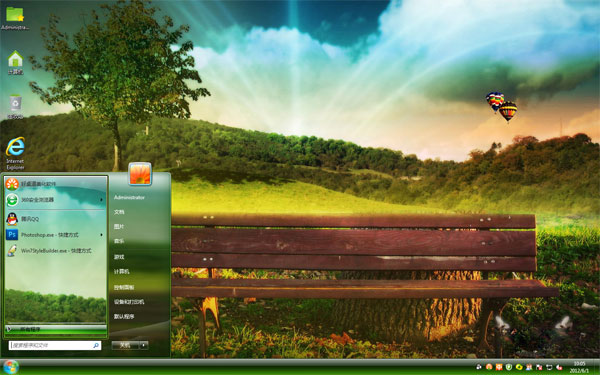Click the Shut down button
The width and height of the screenshot is (600, 375).
click(x=125, y=345)
